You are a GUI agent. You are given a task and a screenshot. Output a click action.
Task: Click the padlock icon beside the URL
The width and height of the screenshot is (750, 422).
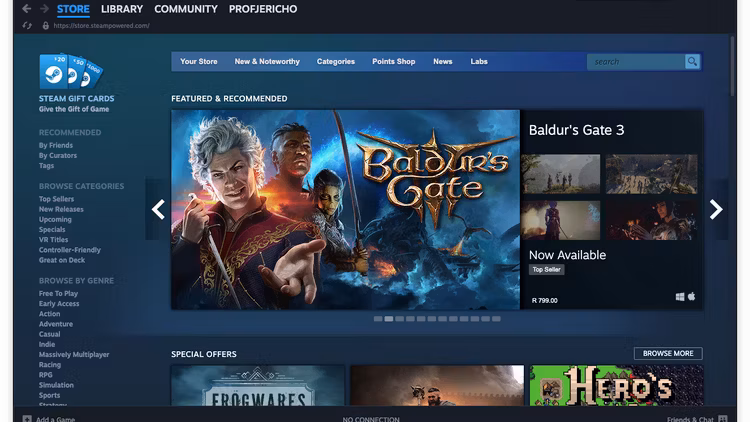click(45, 25)
